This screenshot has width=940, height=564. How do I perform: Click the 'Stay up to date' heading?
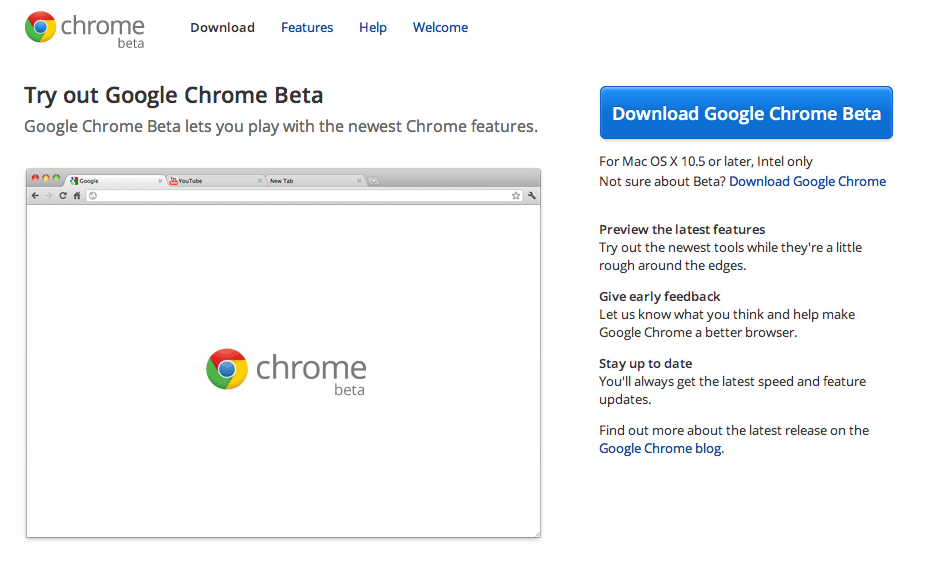coord(646,363)
